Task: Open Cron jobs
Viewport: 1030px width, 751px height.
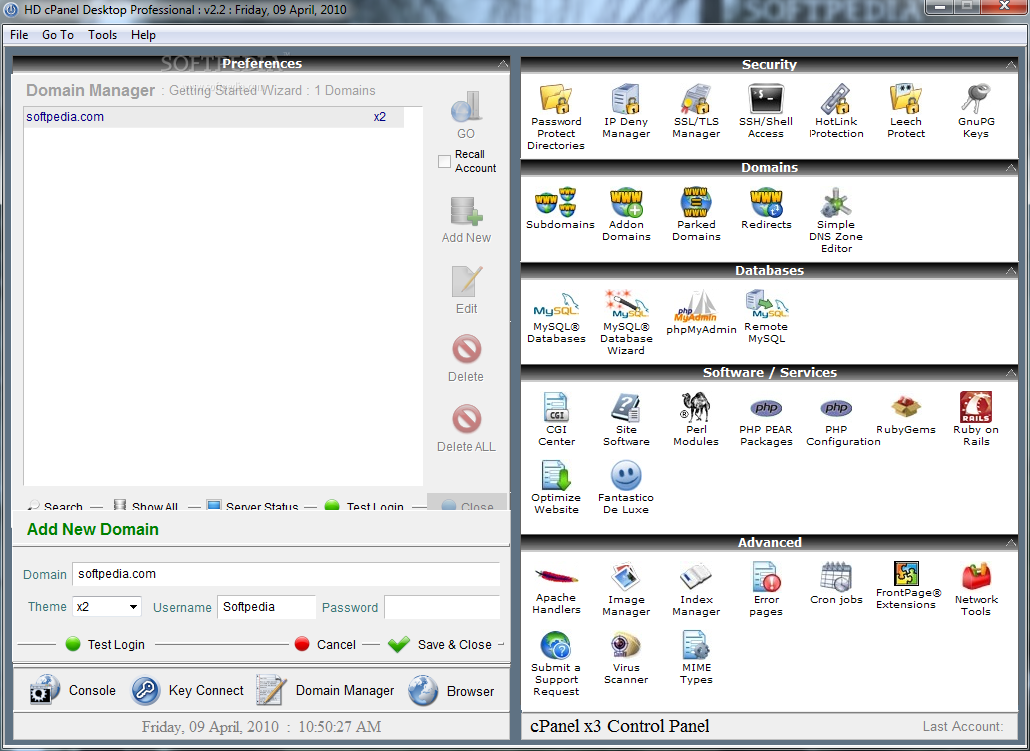Action: (x=836, y=583)
